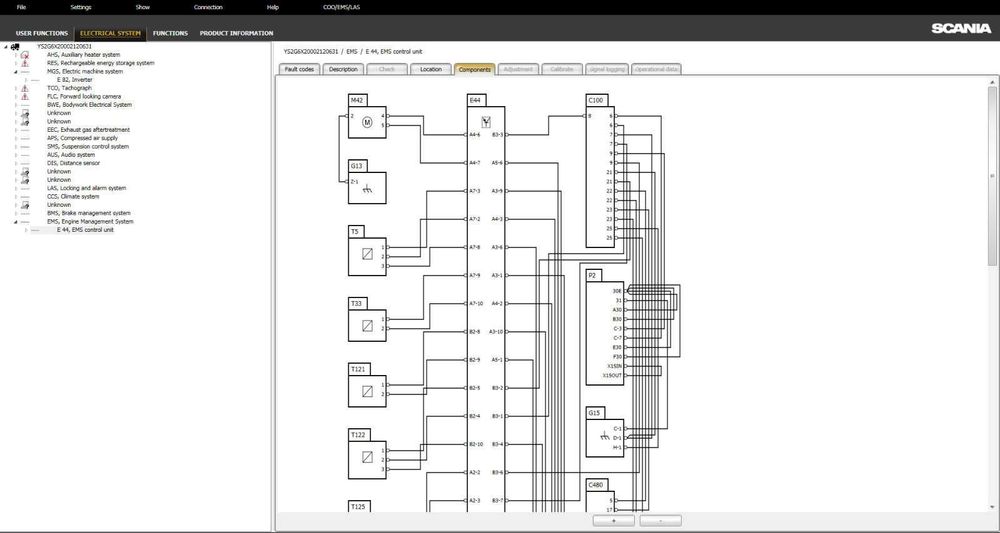Select LAS, Locking and alarm system
This screenshot has width=1000, height=533.
87,188
